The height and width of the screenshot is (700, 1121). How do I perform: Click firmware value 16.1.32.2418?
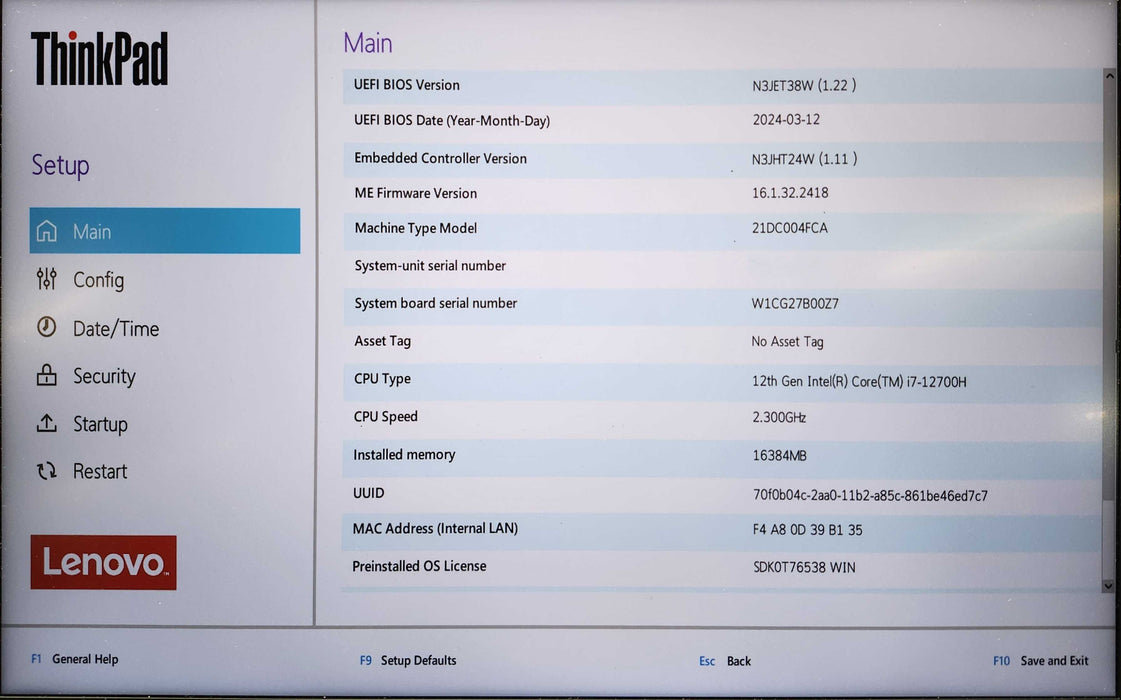(x=790, y=193)
